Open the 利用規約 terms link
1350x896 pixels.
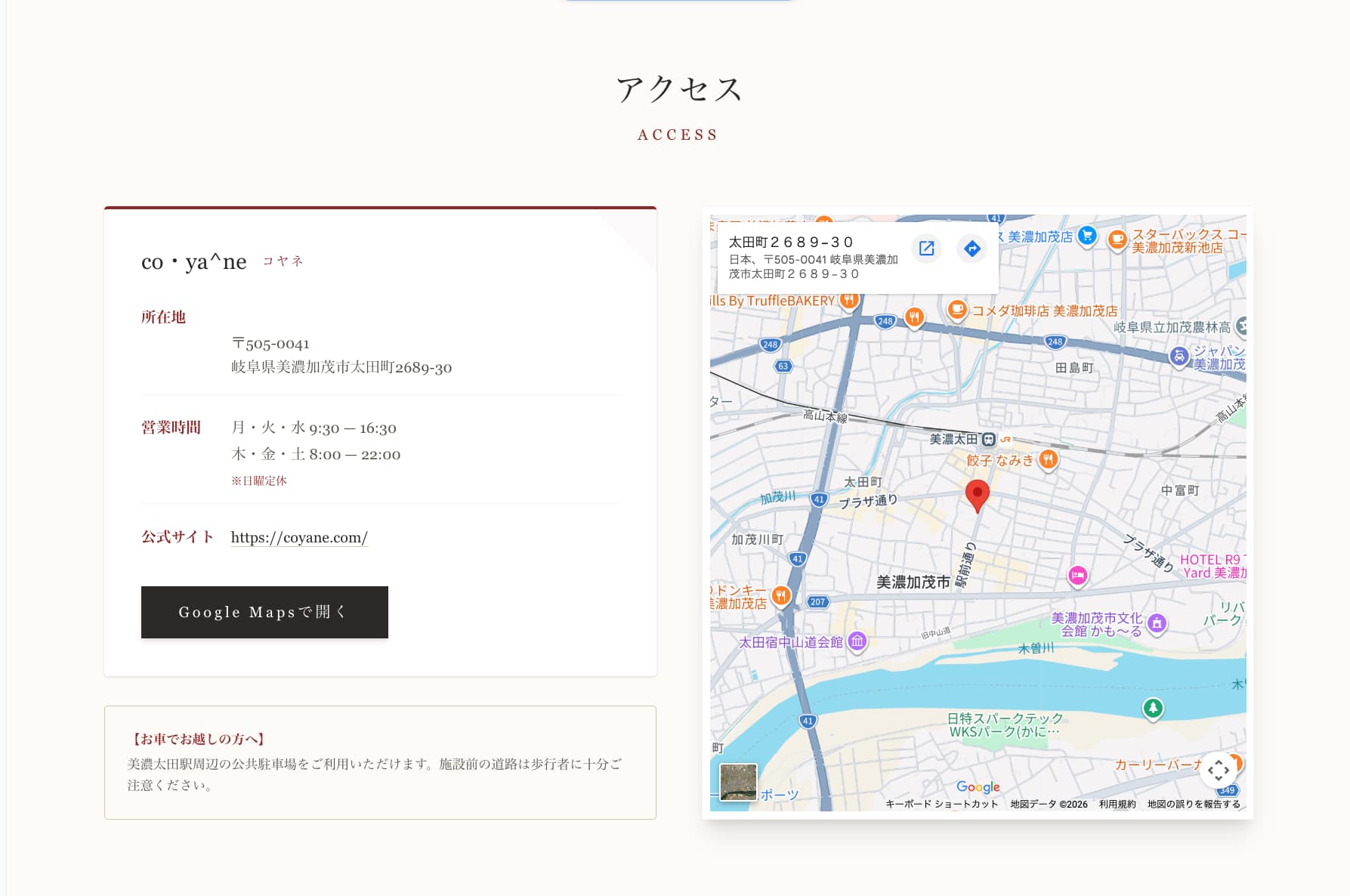tap(1117, 804)
